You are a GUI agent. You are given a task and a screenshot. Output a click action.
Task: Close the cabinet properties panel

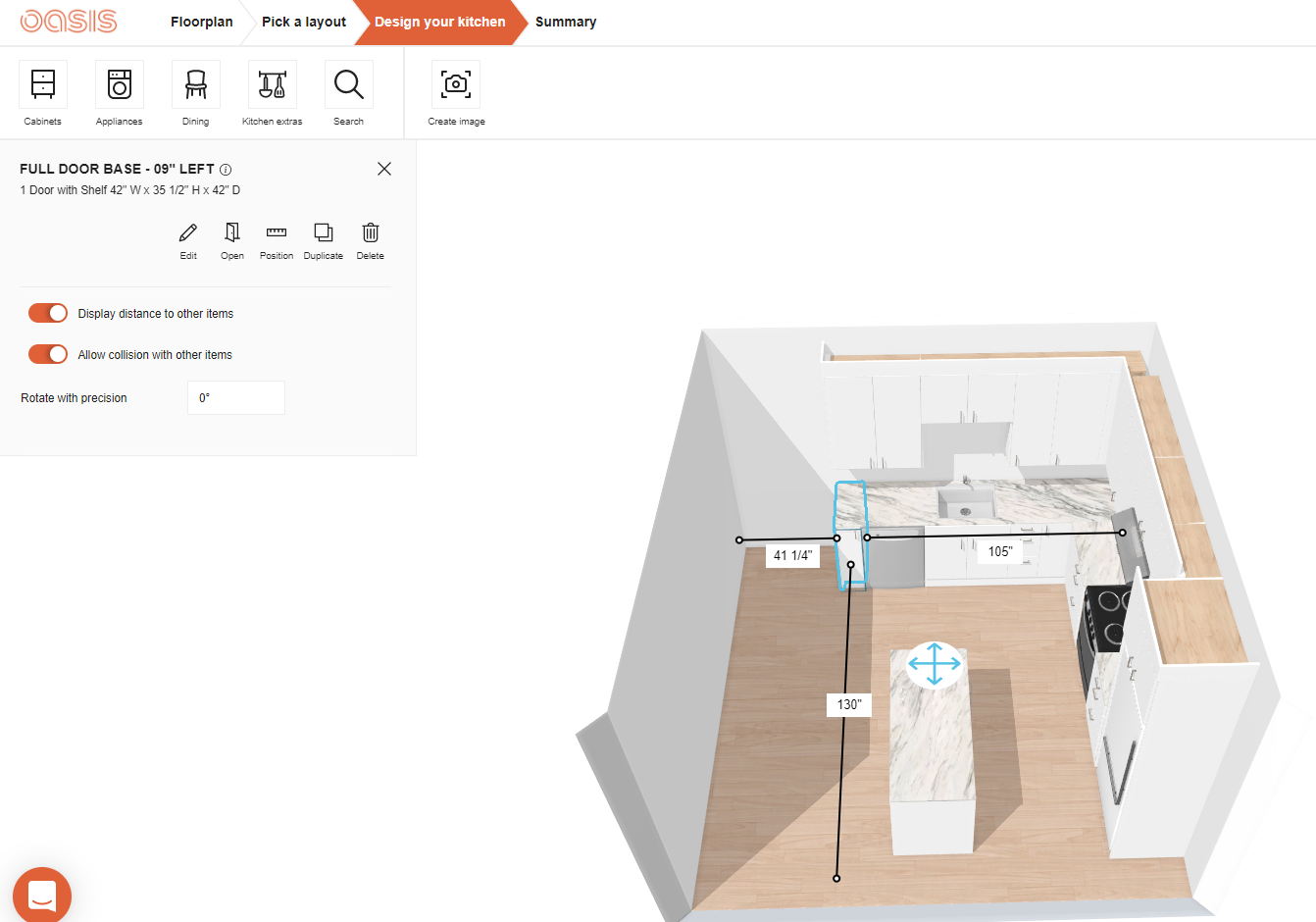coord(384,169)
